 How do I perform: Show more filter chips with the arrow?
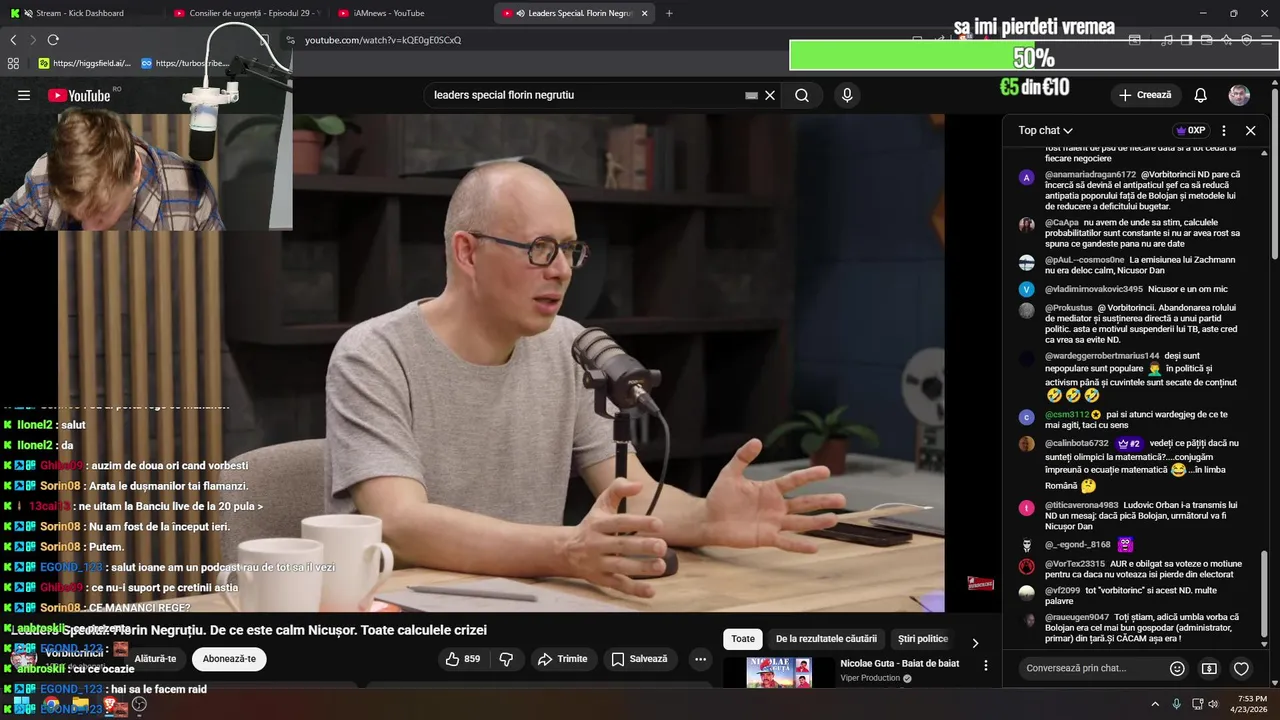(x=975, y=642)
